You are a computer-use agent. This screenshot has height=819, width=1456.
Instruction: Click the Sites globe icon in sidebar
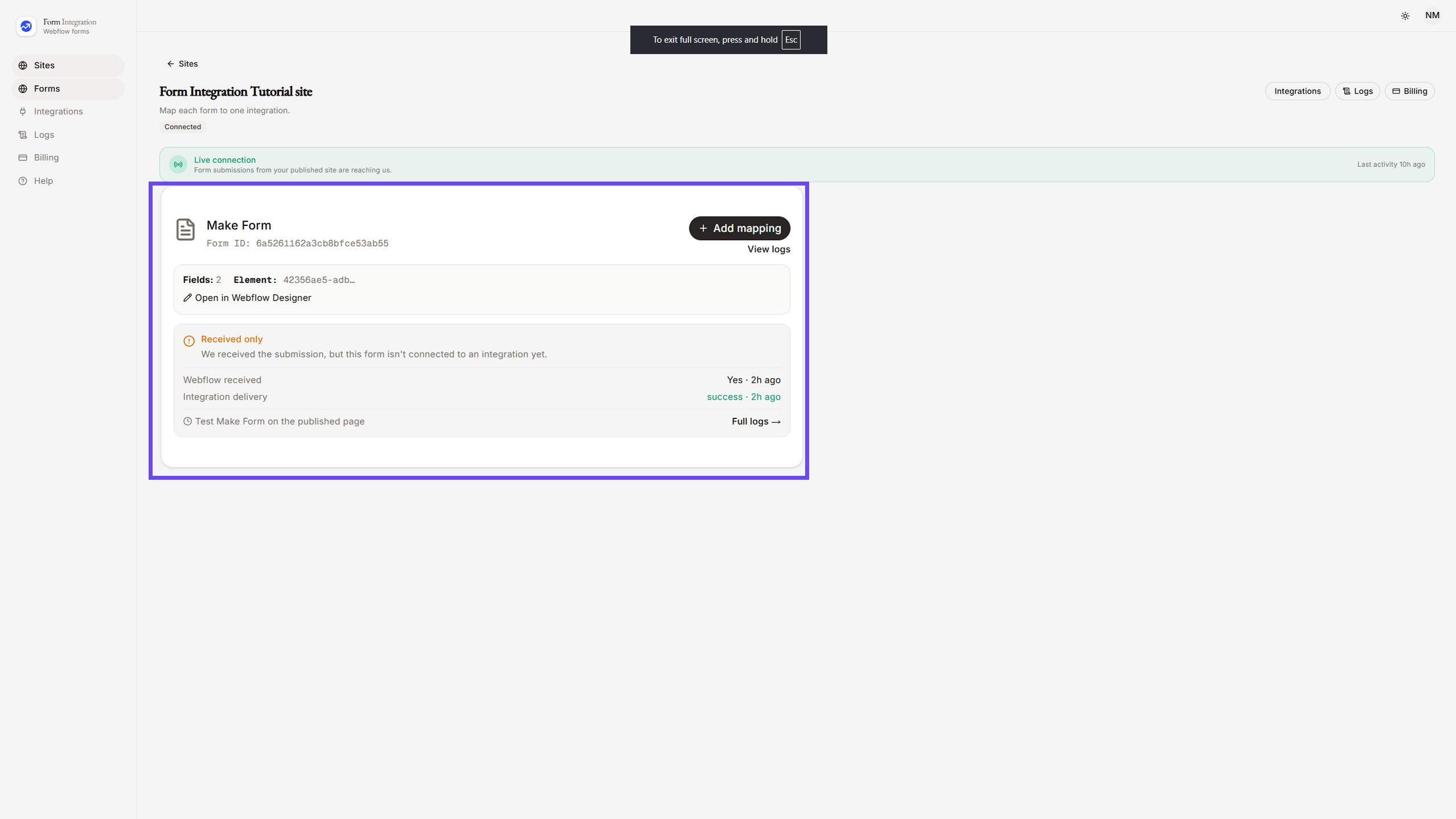pos(23,65)
